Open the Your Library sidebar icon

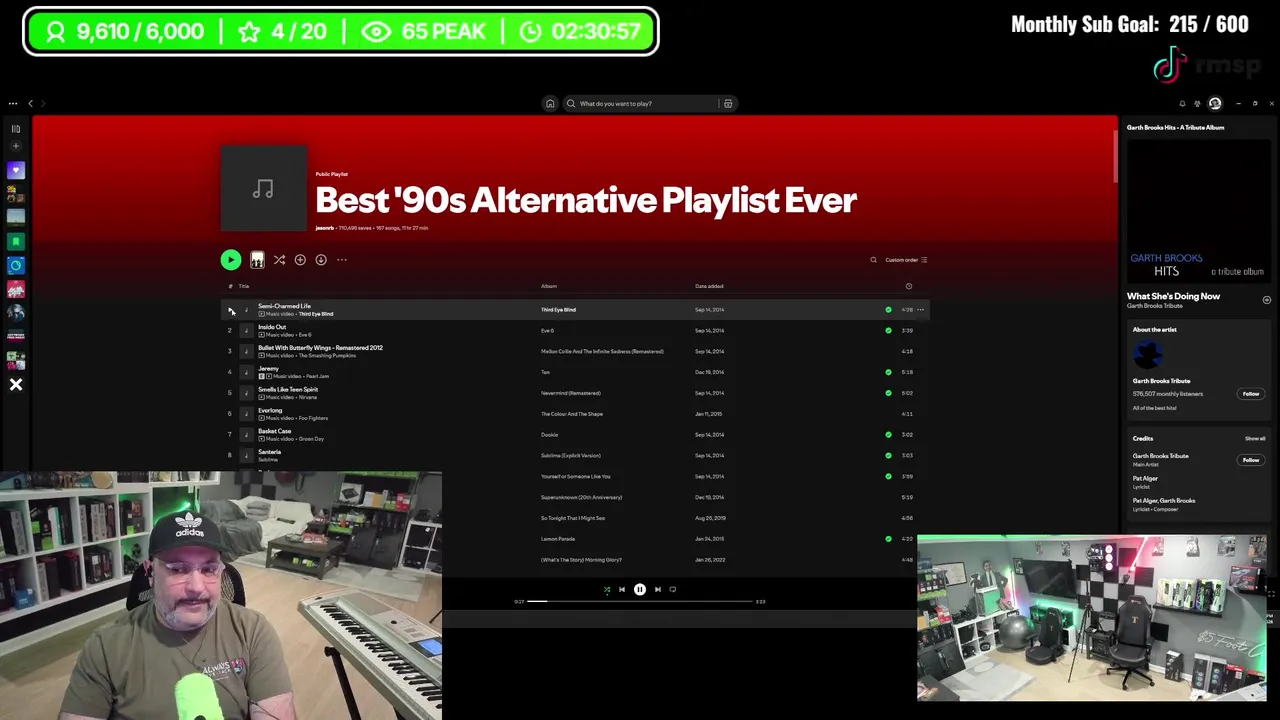tap(16, 128)
